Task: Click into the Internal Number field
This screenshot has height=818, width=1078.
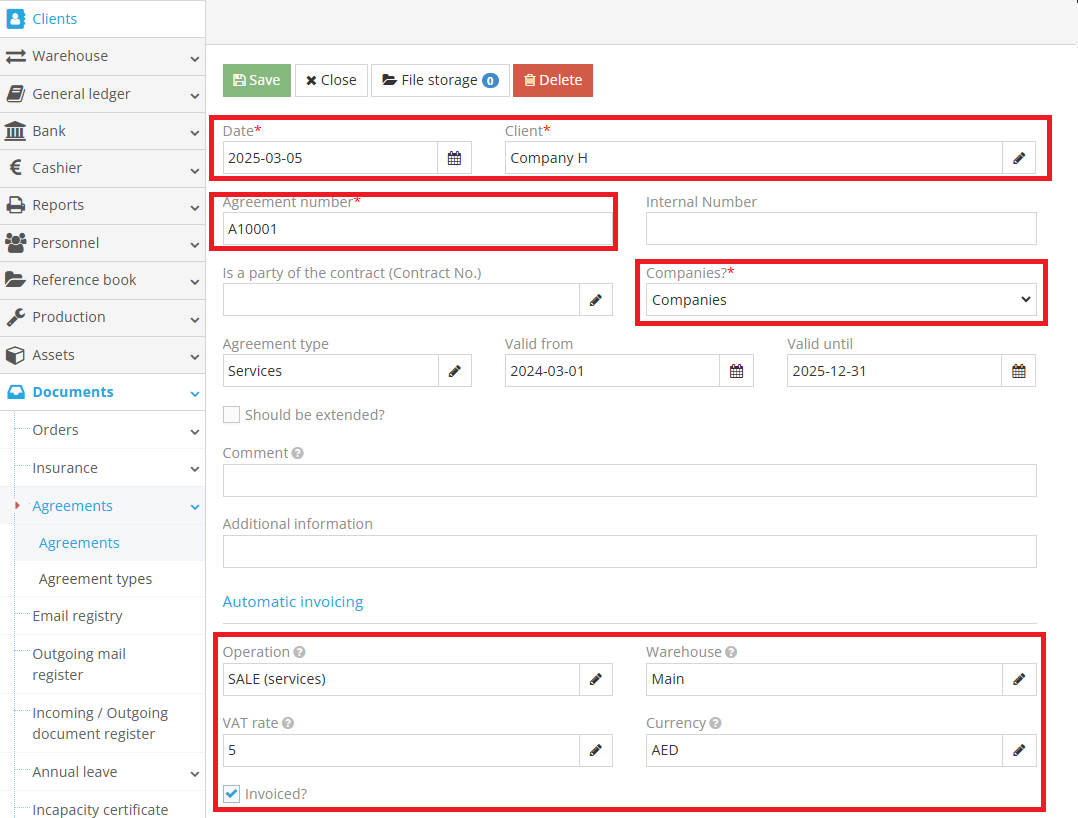Action: coord(840,229)
